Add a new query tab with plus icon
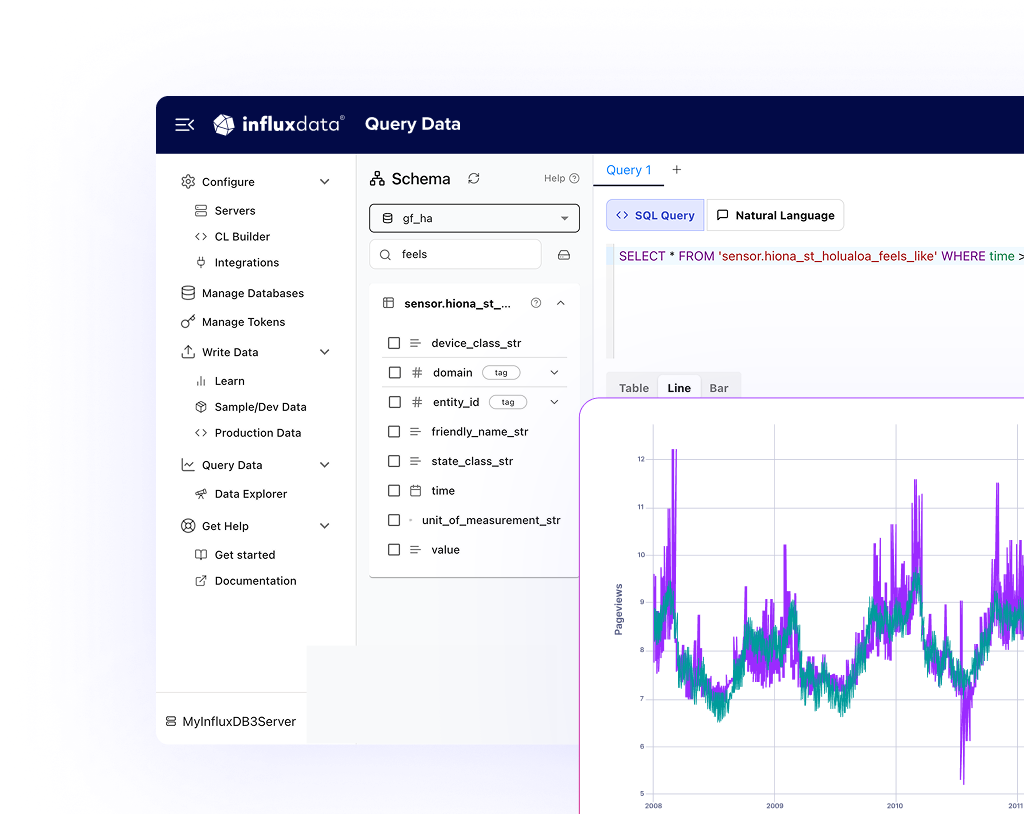Screen dimensions: 1024x814 [677, 170]
